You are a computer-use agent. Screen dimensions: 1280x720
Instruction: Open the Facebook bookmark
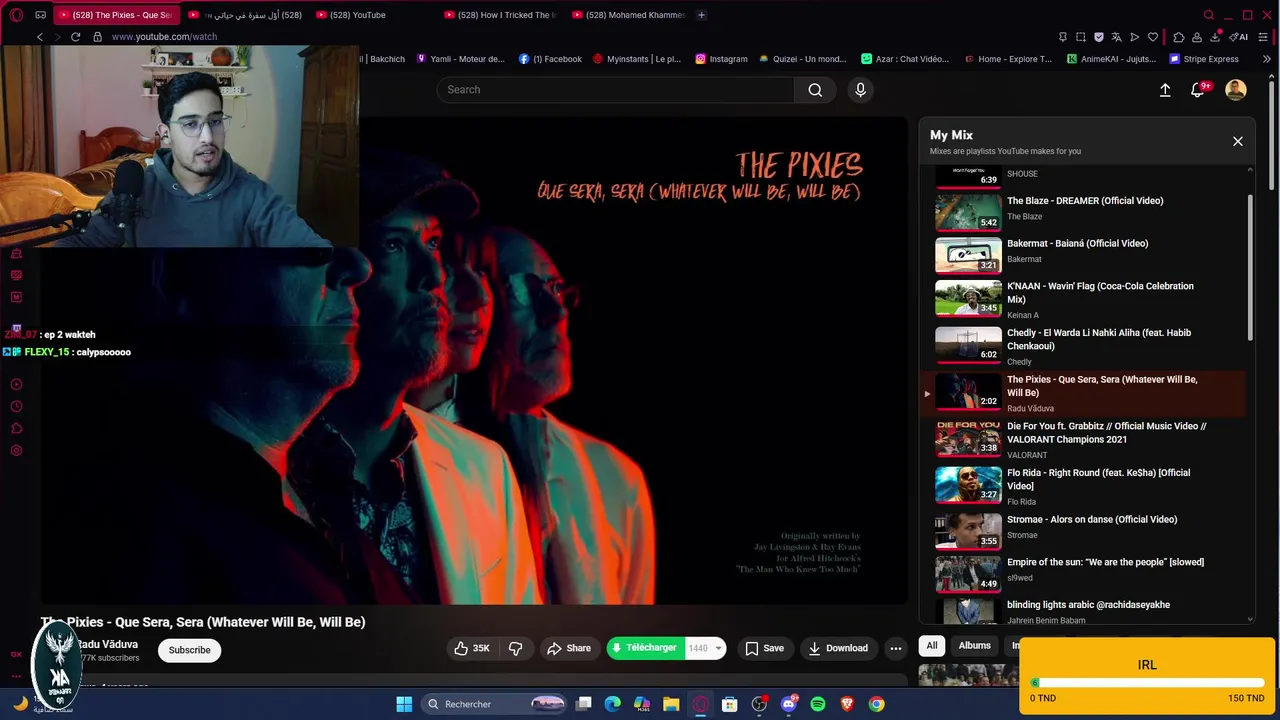[550, 59]
